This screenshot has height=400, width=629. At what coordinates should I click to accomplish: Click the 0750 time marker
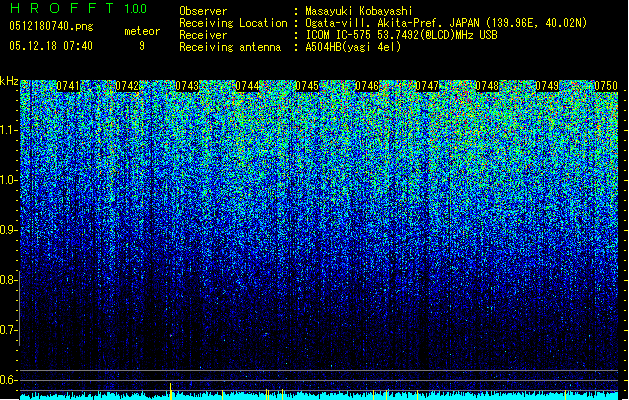(606, 86)
